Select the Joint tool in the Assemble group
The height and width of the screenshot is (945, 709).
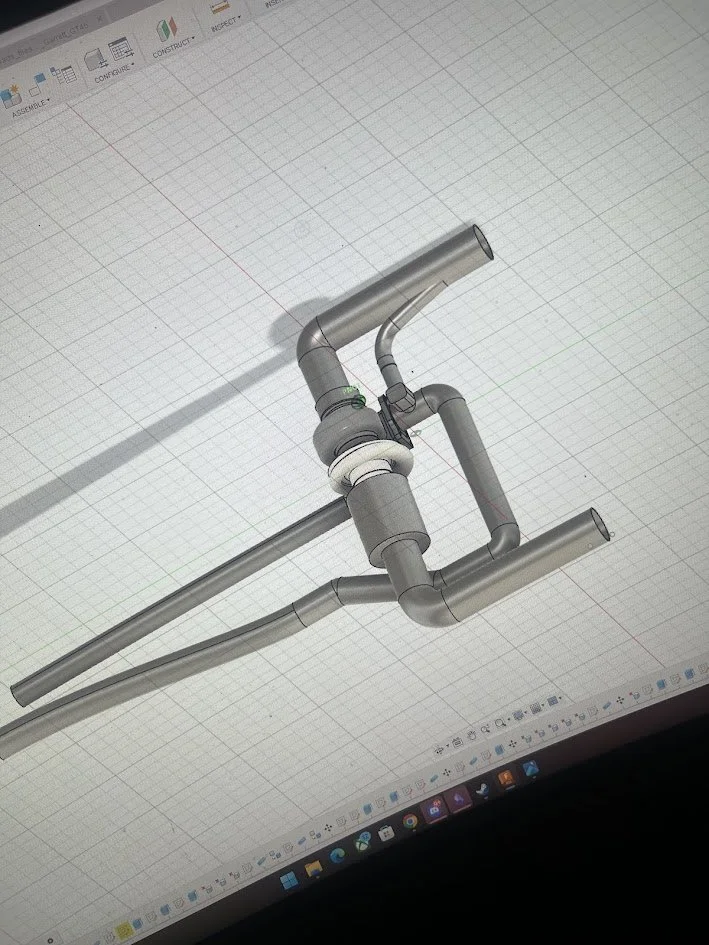tap(36, 84)
